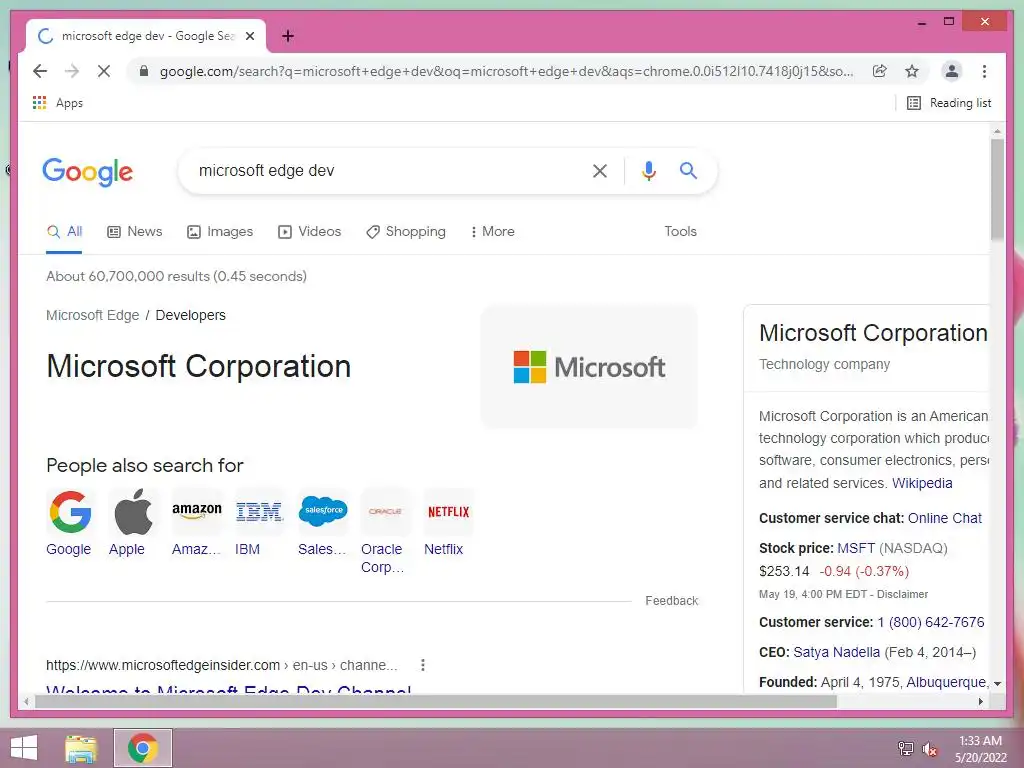Open Welcome to Microsoft Edge Dev Channel result

tap(229, 689)
